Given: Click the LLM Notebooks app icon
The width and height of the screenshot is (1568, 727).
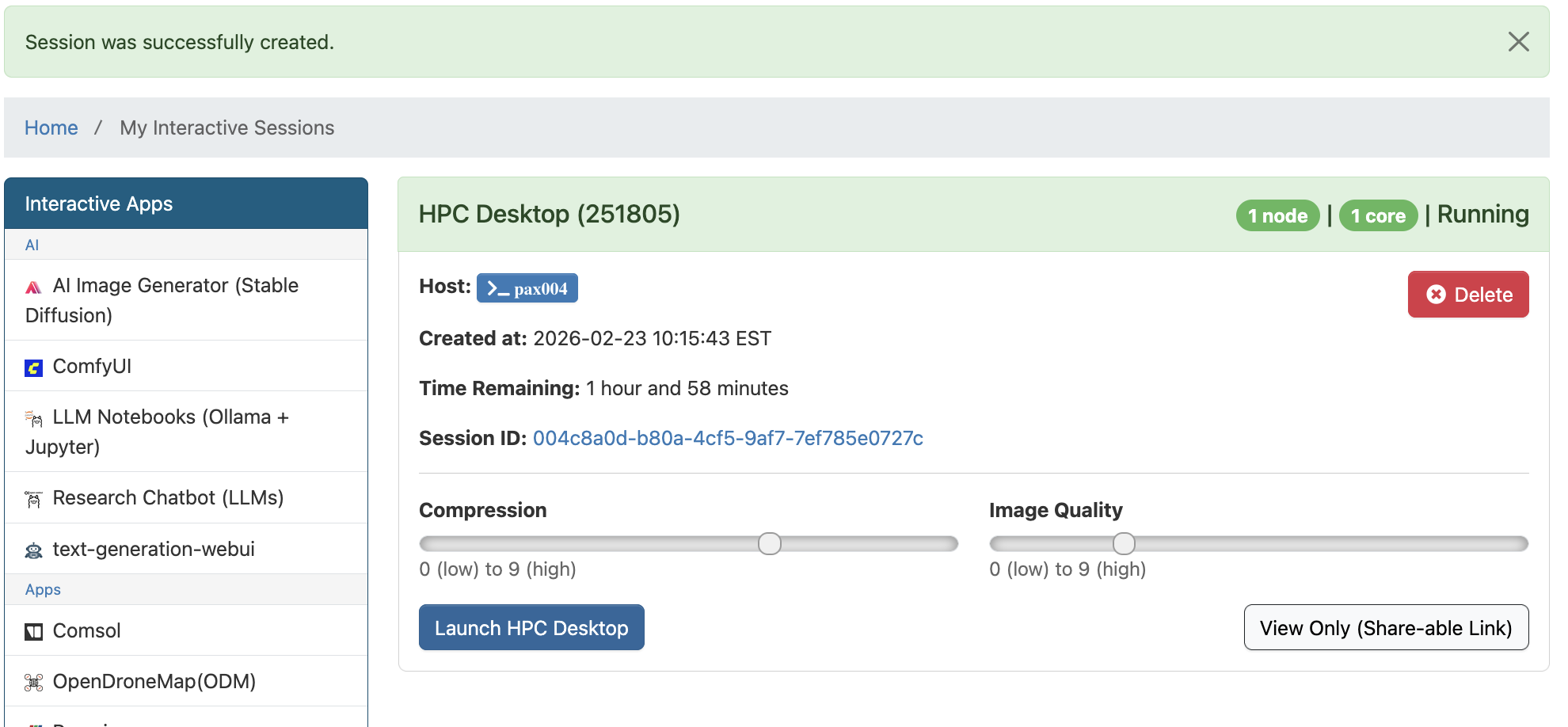Looking at the screenshot, I should [33, 418].
